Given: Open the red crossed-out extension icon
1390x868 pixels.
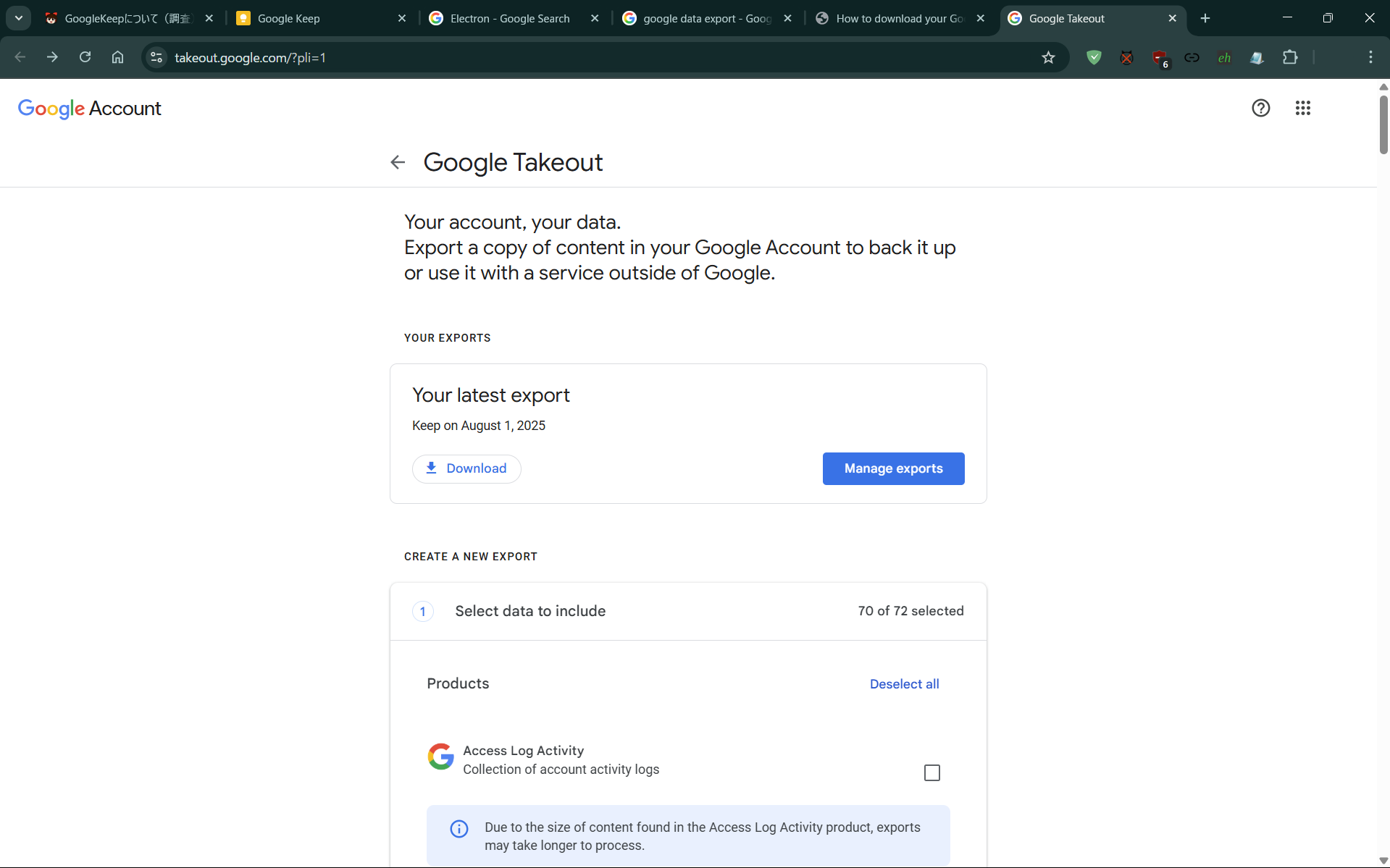Looking at the screenshot, I should [1126, 57].
